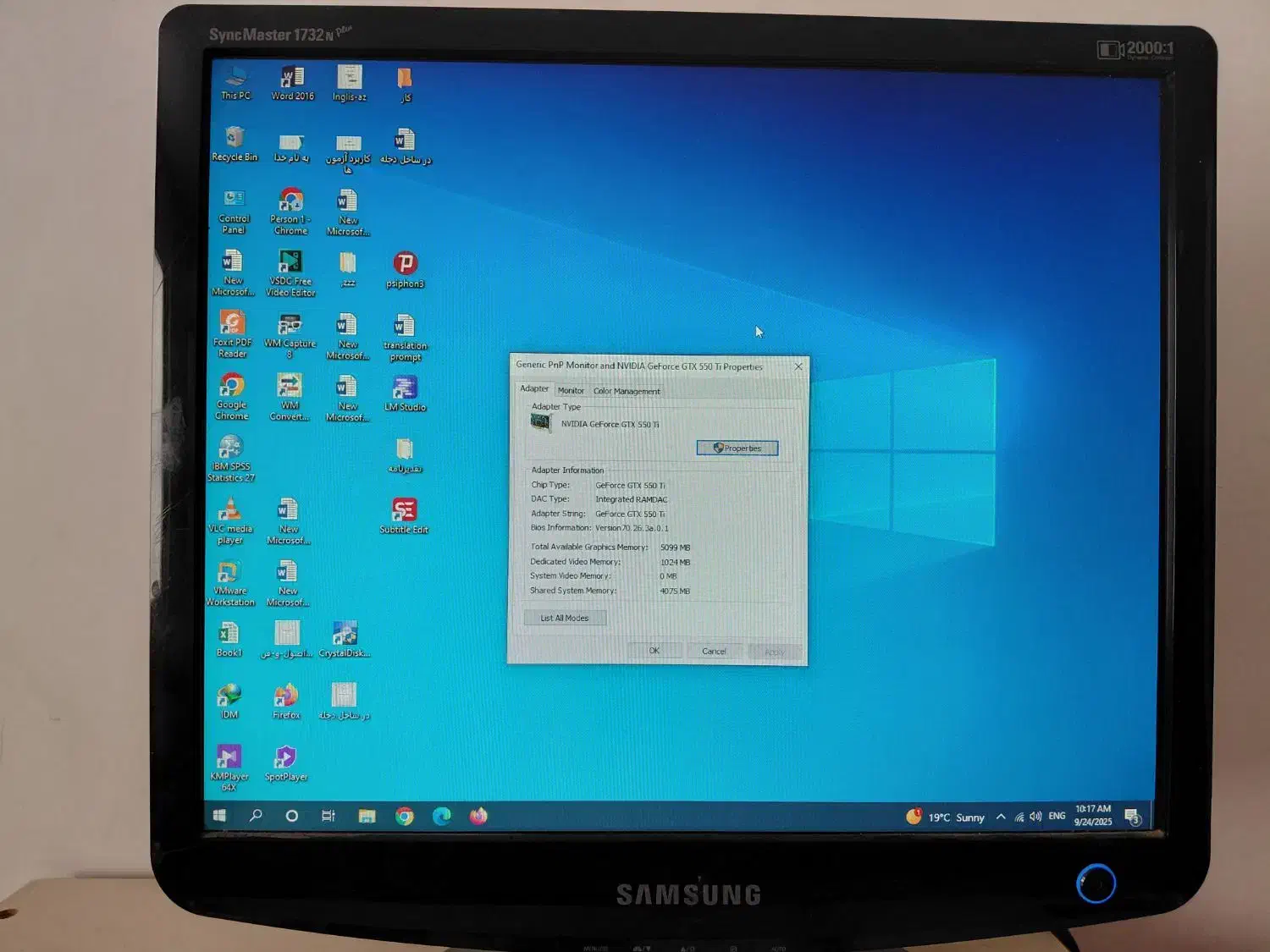
Task: Open the translation prompt Word document
Action: [x=405, y=338]
